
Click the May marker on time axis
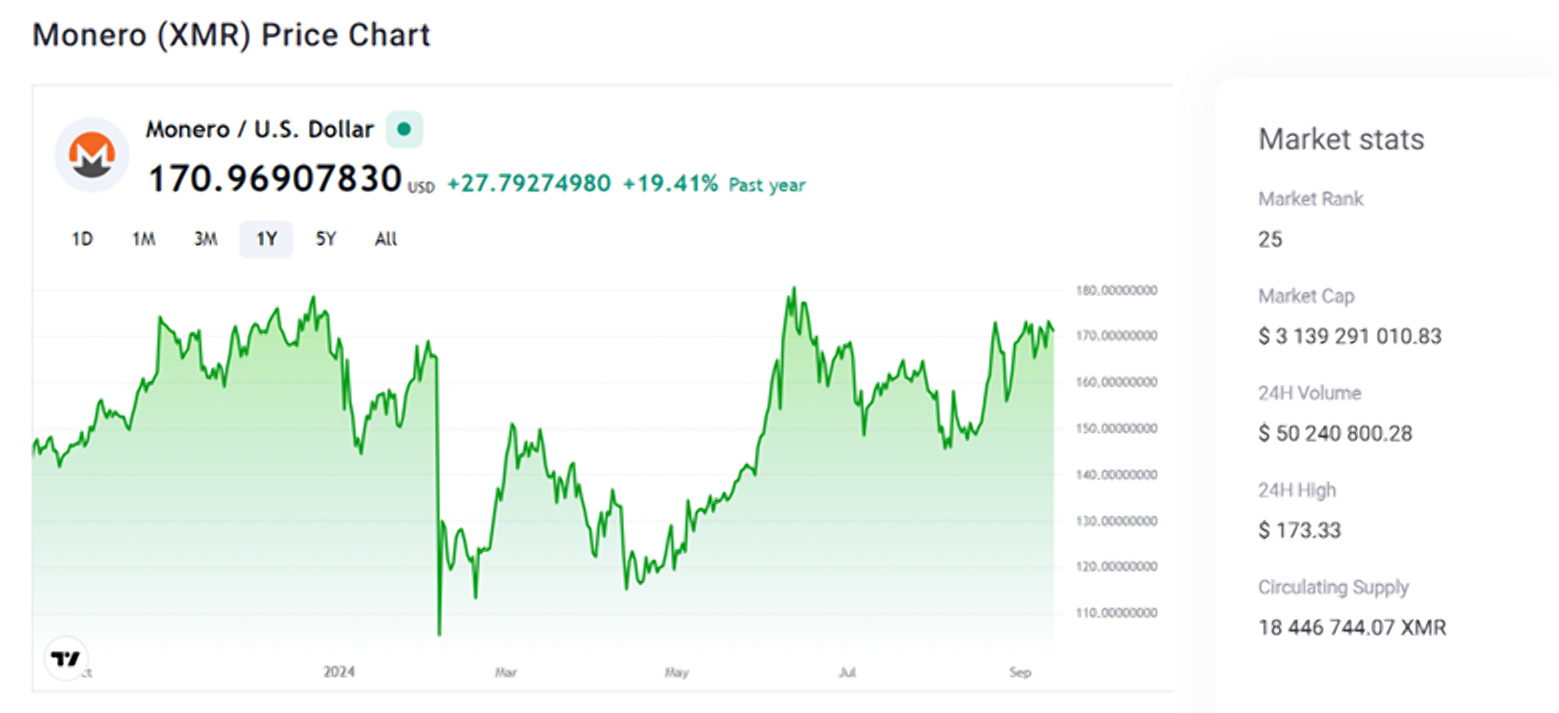point(677,673)
